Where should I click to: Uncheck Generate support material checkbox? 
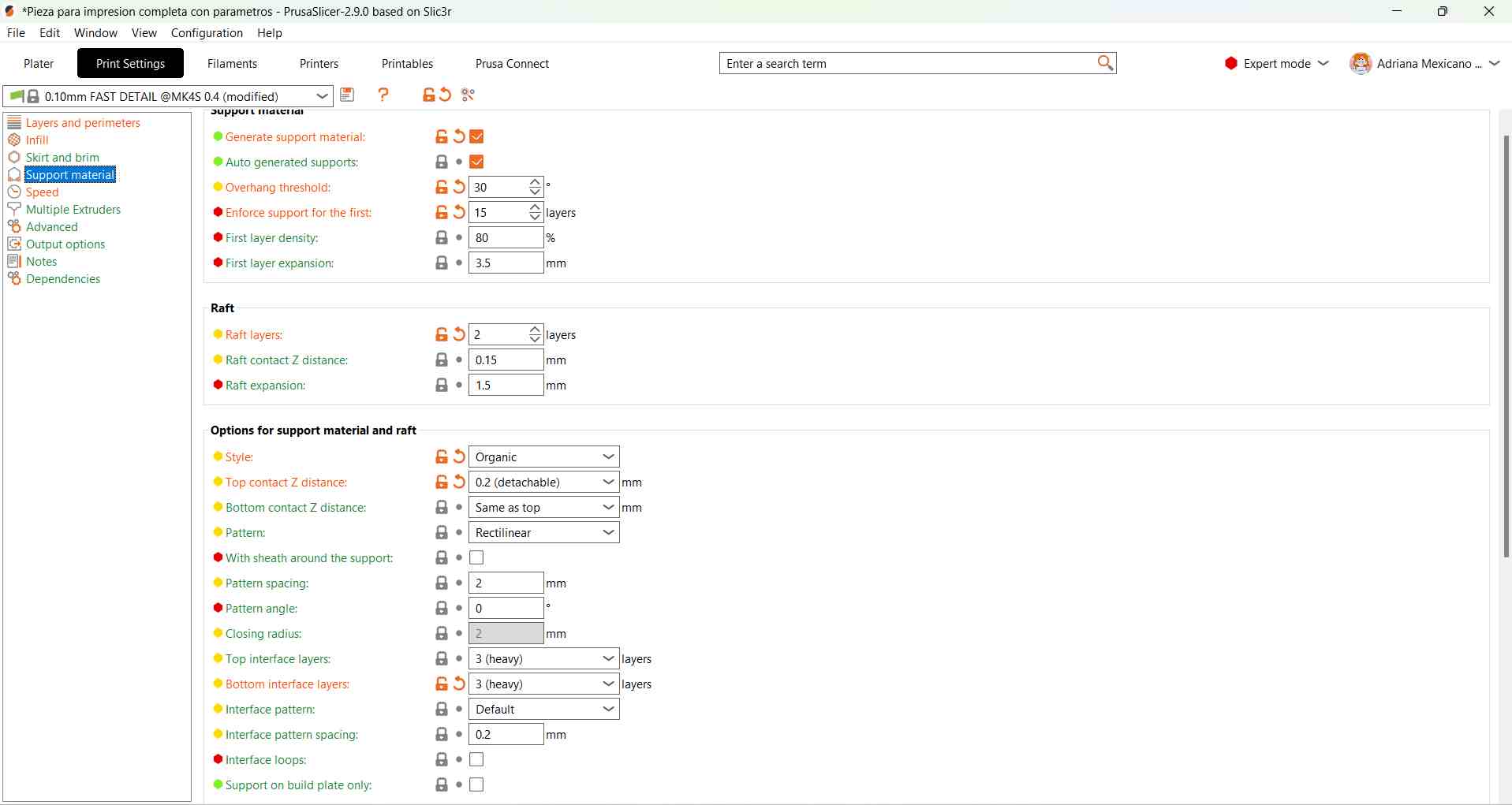point(476,137)
